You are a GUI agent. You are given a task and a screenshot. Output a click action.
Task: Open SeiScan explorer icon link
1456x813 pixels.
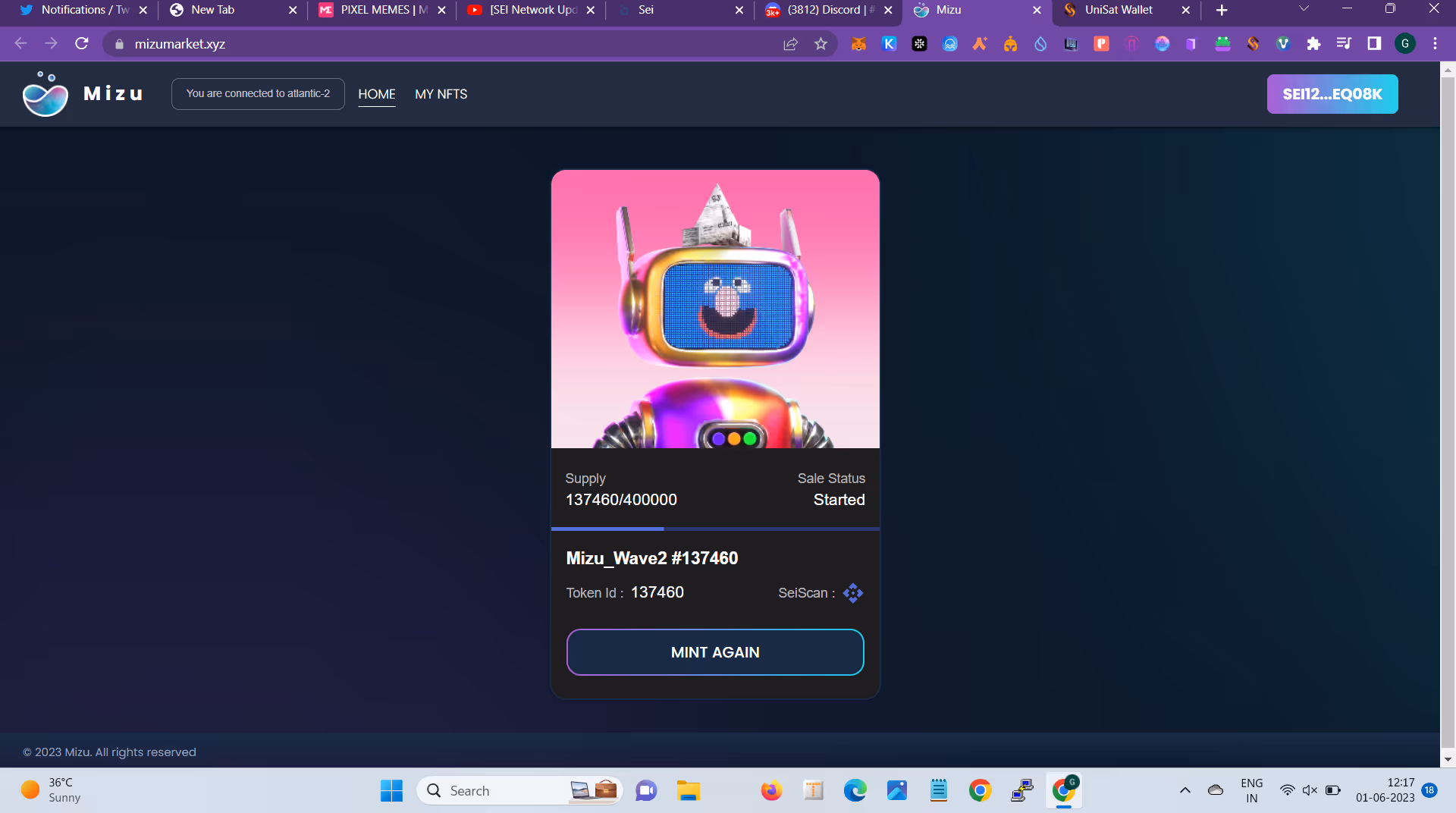pyautogui.click(x=852, y=593)
